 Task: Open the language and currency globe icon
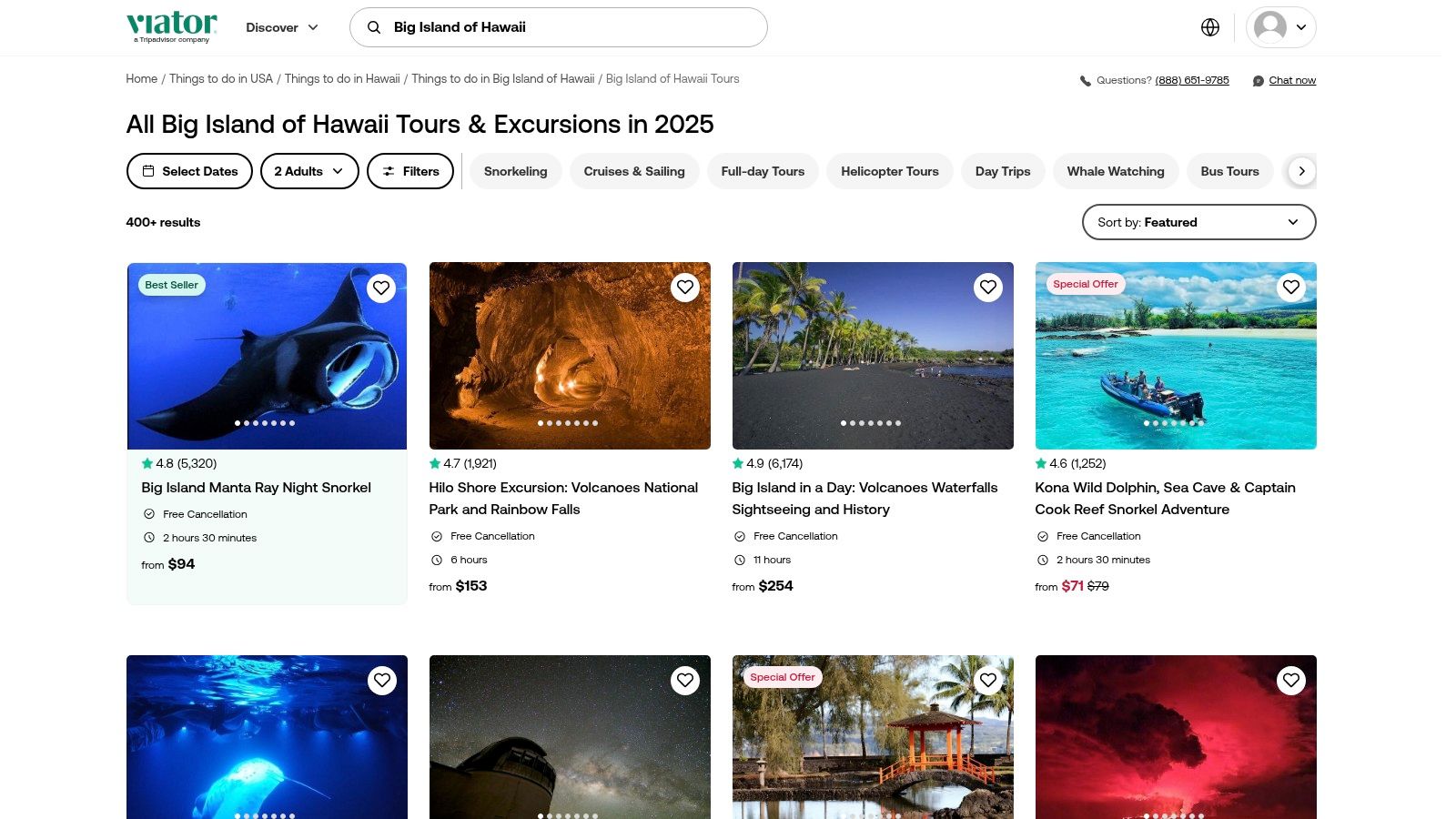coord(1210,27)
